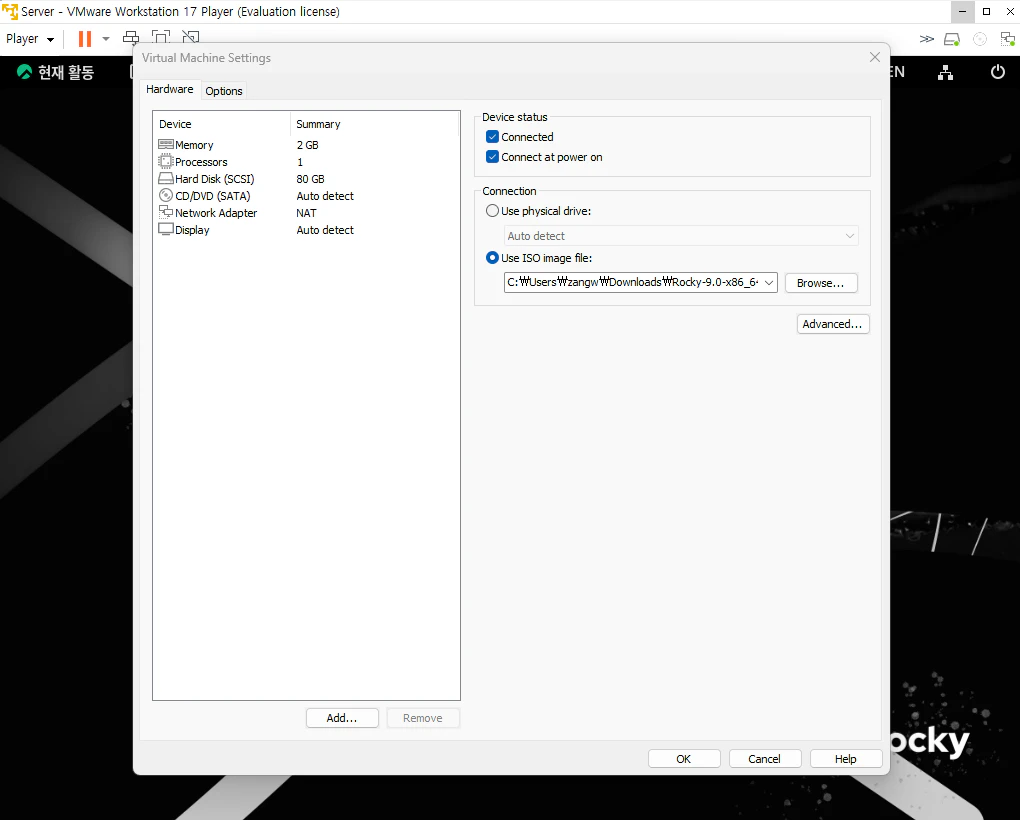Open the power options arrow beside pause
The image size is (1020, 820).
106,39
